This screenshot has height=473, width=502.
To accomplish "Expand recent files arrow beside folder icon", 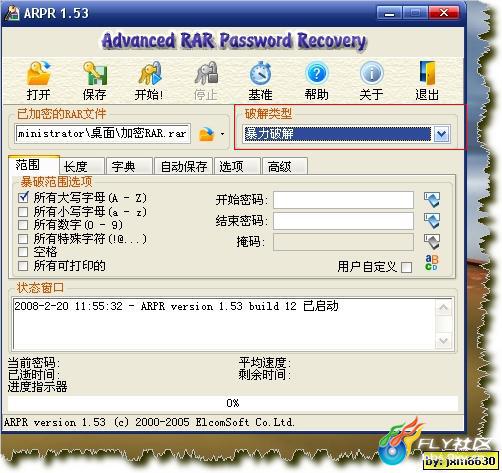I will point(222,134).
